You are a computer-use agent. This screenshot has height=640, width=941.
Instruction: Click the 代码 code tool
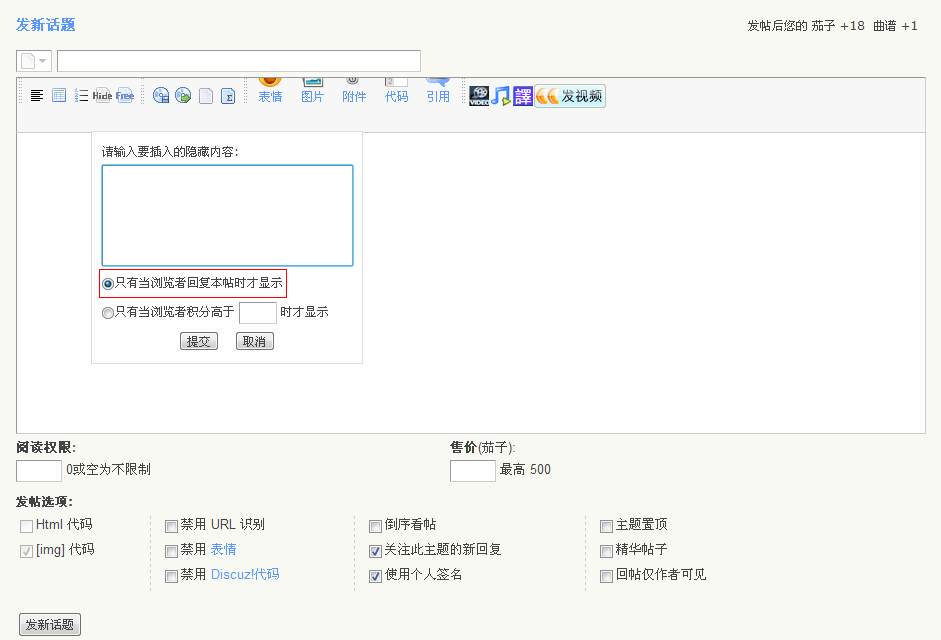(396, 91)
